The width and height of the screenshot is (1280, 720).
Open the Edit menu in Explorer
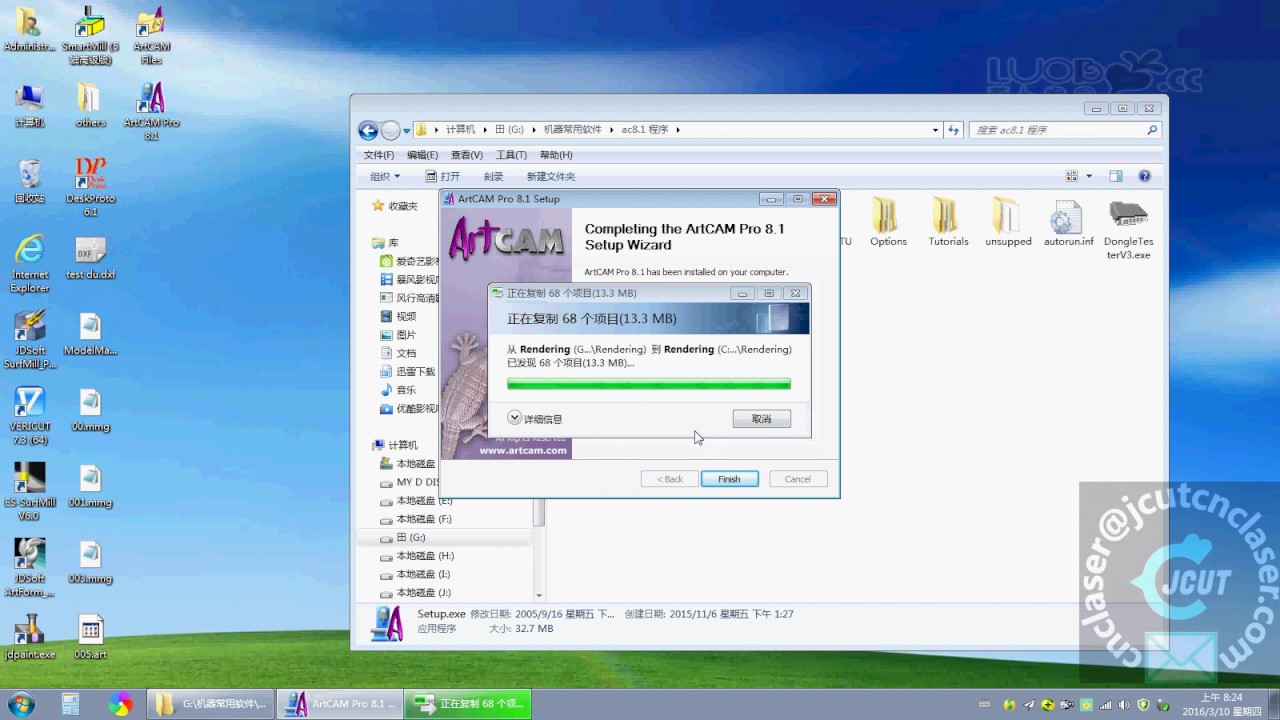pyautogui.click(x=422, y=155)
